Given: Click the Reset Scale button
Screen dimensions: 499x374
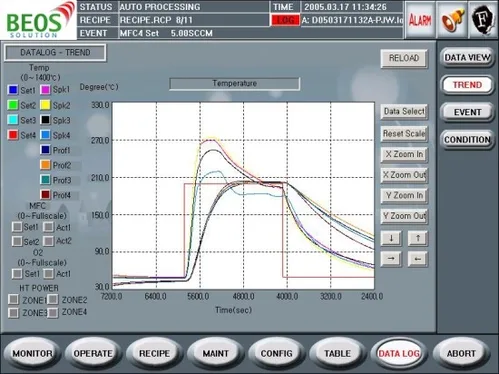Looking at the screenshot, I should tap(404, 134).
